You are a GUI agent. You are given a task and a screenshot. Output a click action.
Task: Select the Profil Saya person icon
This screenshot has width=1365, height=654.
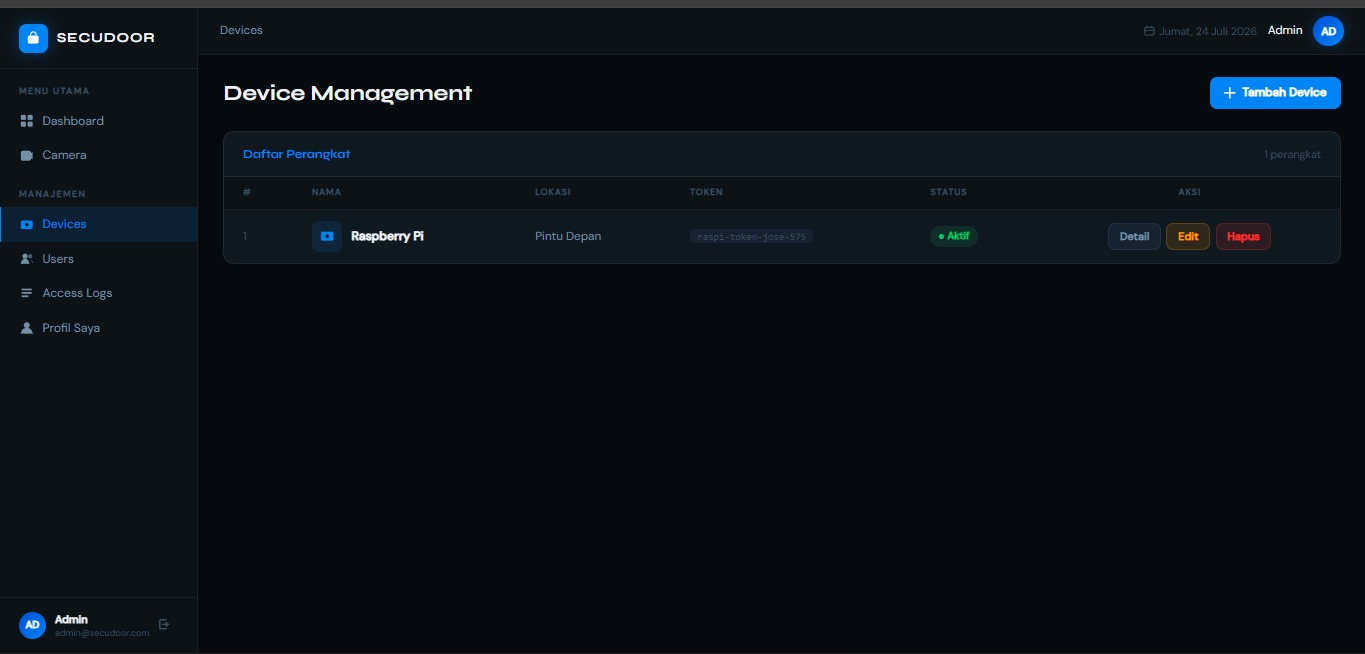(27, 328)
